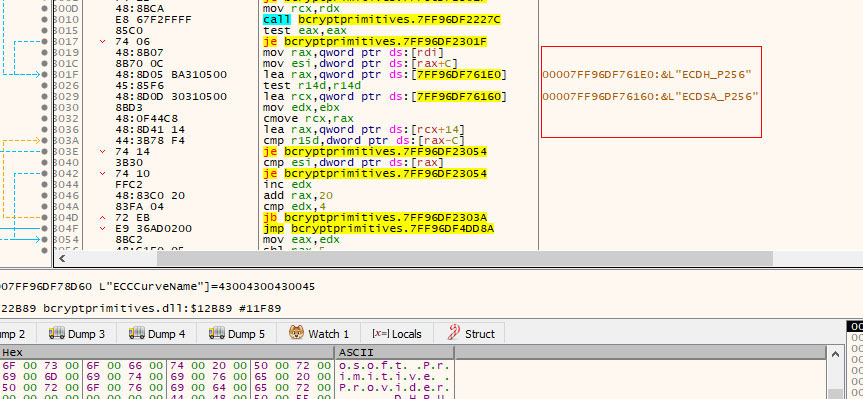Click the dump pane scroll up arrow
The width and height of the screenshot is (863, 399).
(834, 353)
